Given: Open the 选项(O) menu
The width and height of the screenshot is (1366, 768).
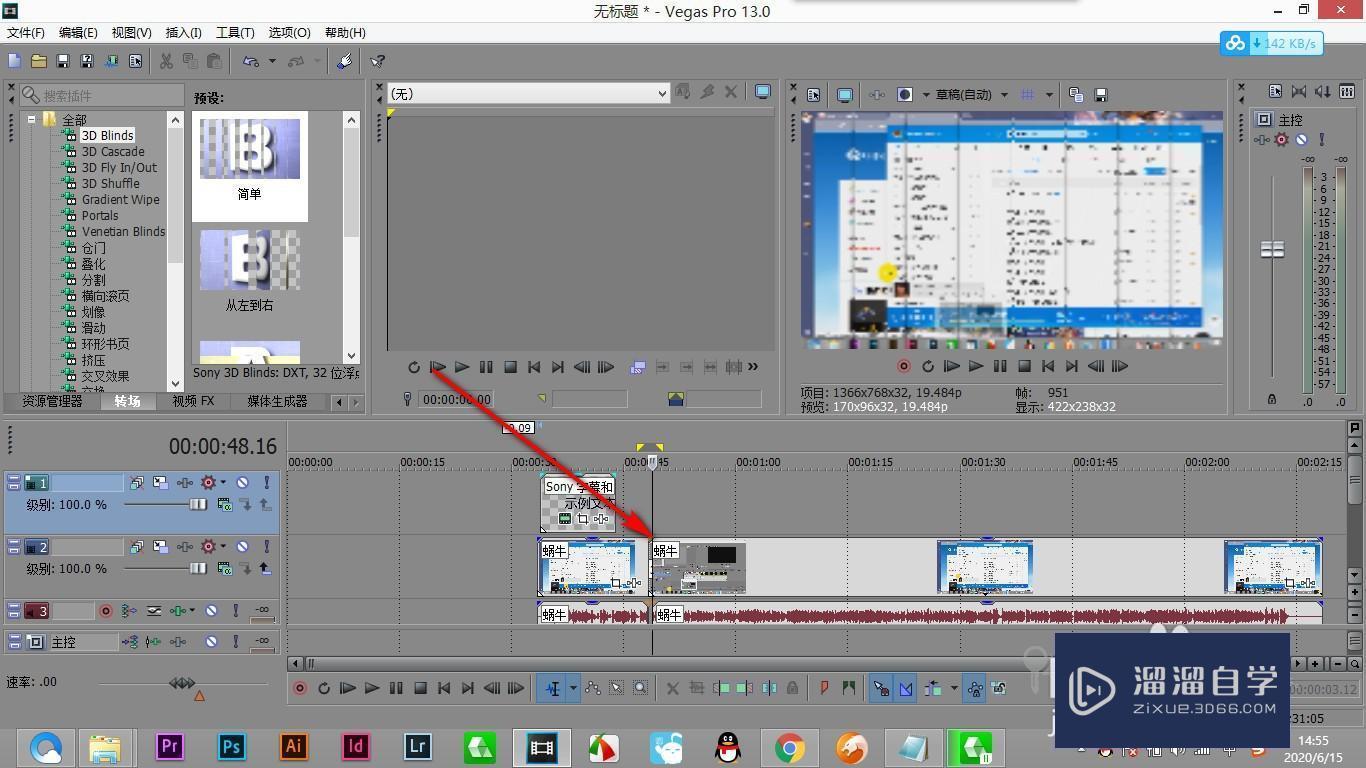Looking at the screenshot, I should pos(289,33).
